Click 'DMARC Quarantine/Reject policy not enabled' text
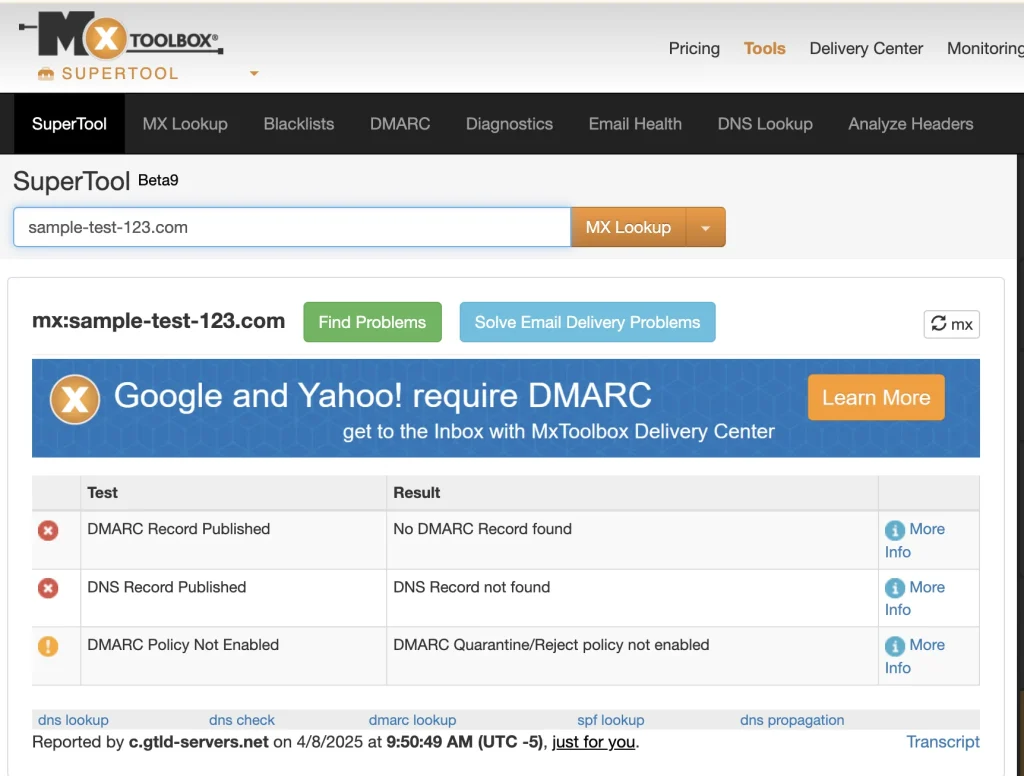Image resolution: width=1024 pixels, height=776 pixels. [x=551, y=645]
